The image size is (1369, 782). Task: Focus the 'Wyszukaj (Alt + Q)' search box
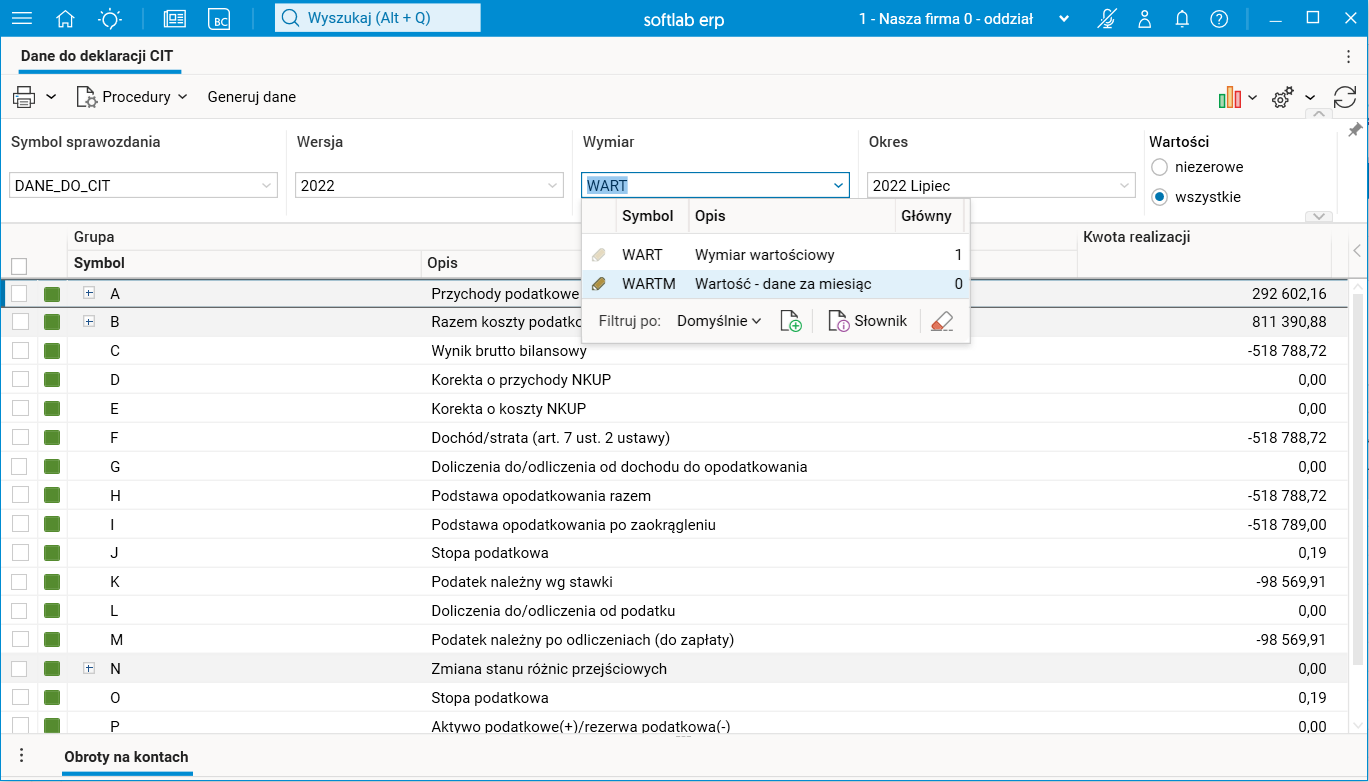tap(378, 18)
